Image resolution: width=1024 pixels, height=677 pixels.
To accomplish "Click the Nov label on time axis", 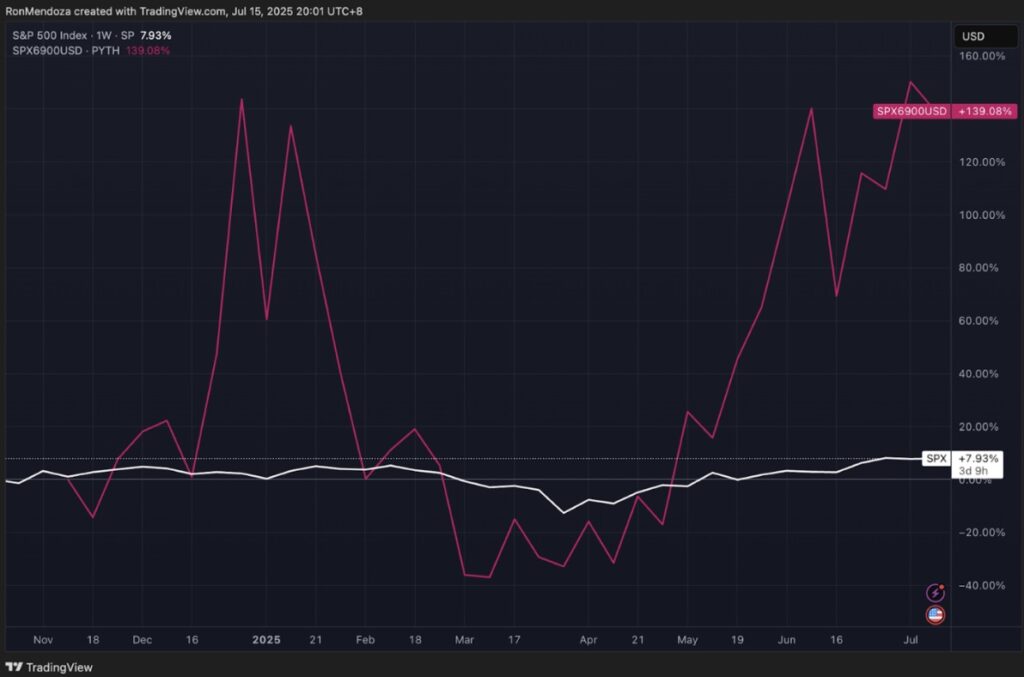I will click(42, 638).
